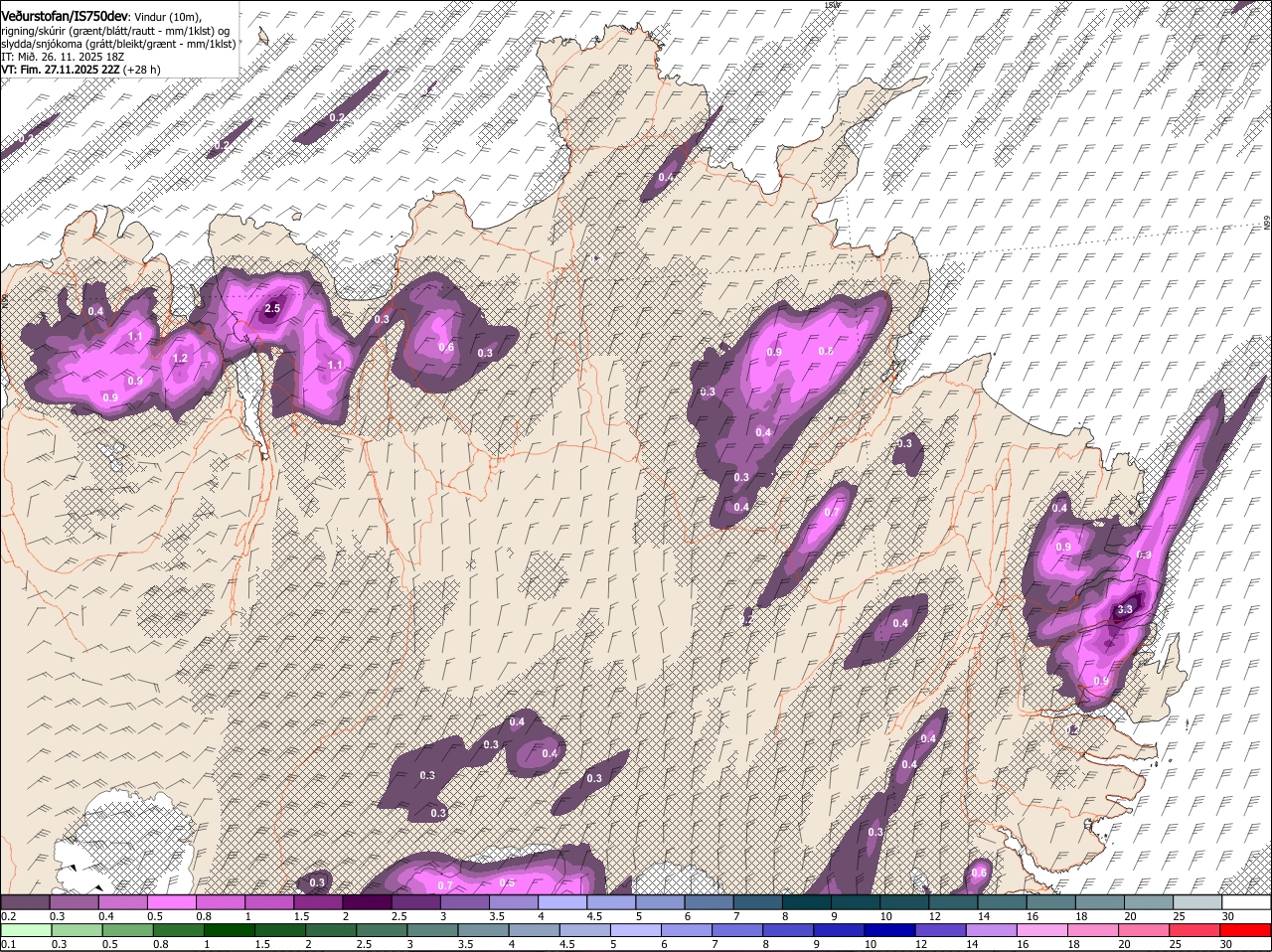
Task: Click the 10 label on the lower scale
Action: pyautogui.click(x=870, y=944)
